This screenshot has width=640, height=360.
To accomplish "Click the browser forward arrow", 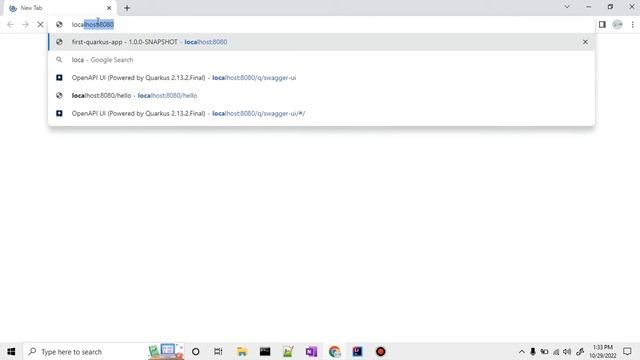I will [x=25, y=24].
